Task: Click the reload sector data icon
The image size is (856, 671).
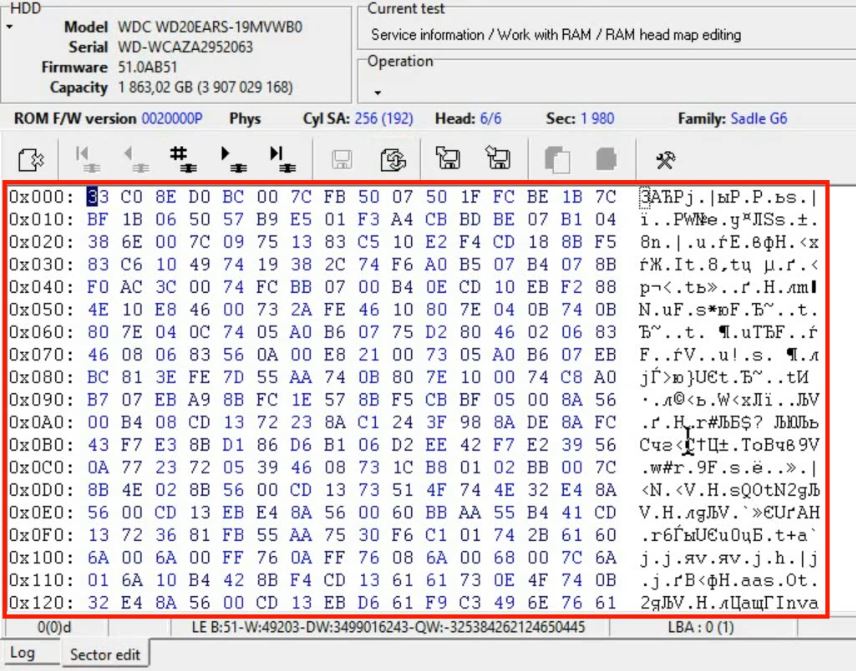Action: 393,159
